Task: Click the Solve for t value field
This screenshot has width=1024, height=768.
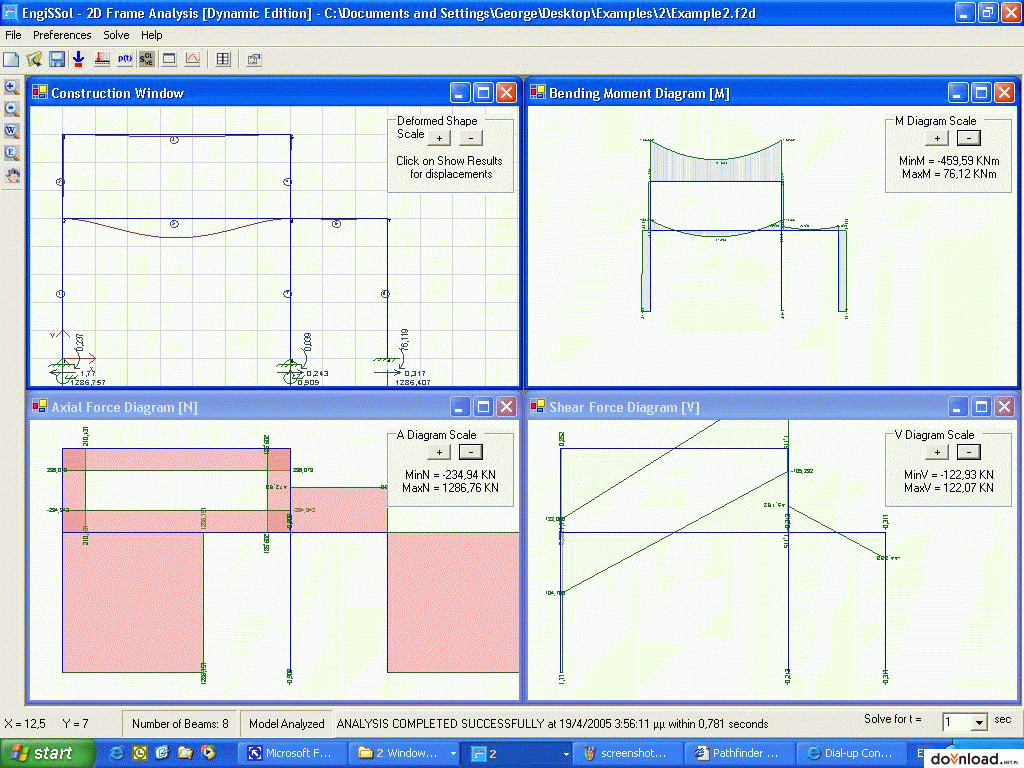Action: tap(956, 722)
